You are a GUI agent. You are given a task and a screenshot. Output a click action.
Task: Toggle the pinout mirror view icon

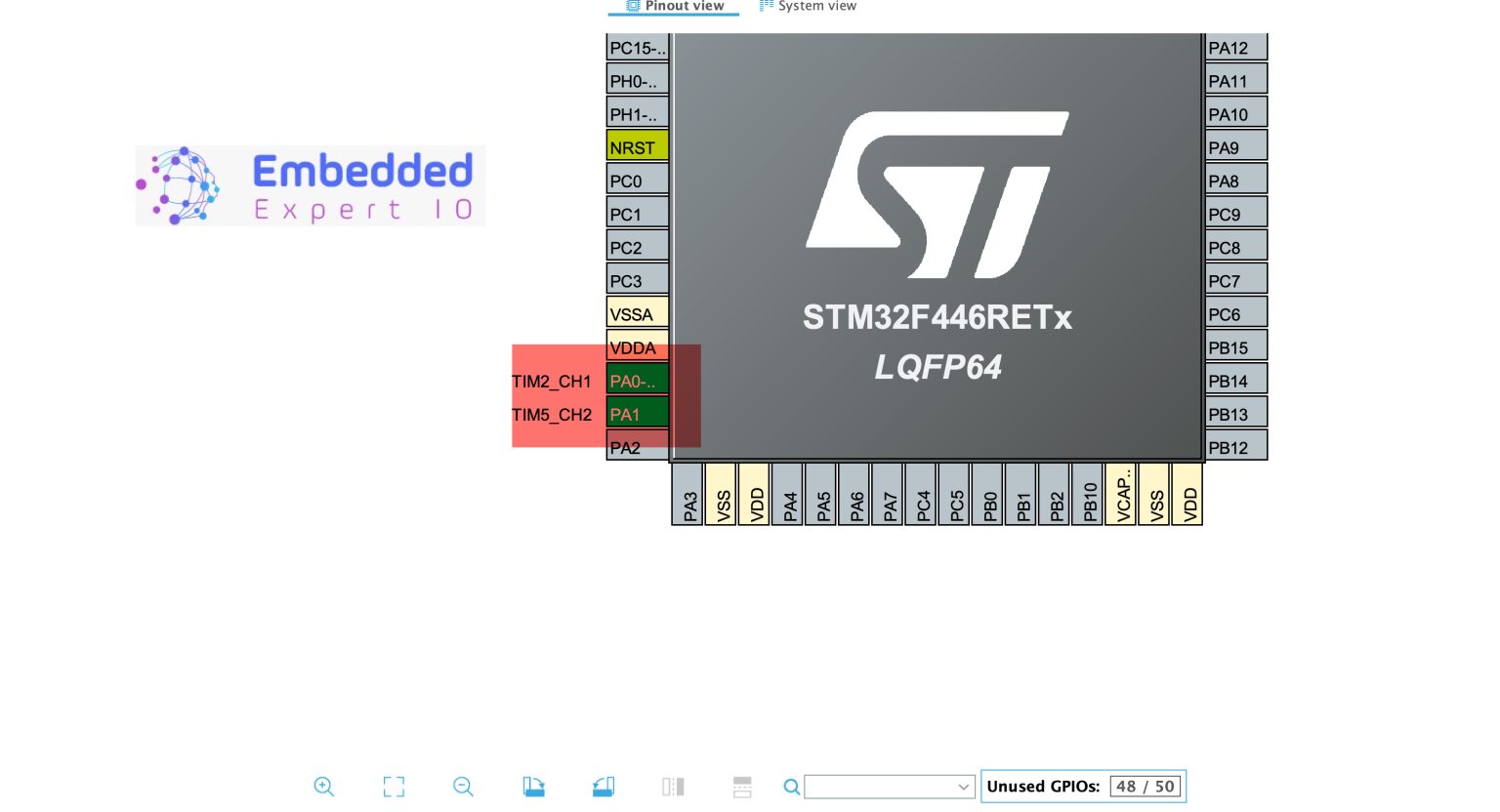tap(673, 787)
